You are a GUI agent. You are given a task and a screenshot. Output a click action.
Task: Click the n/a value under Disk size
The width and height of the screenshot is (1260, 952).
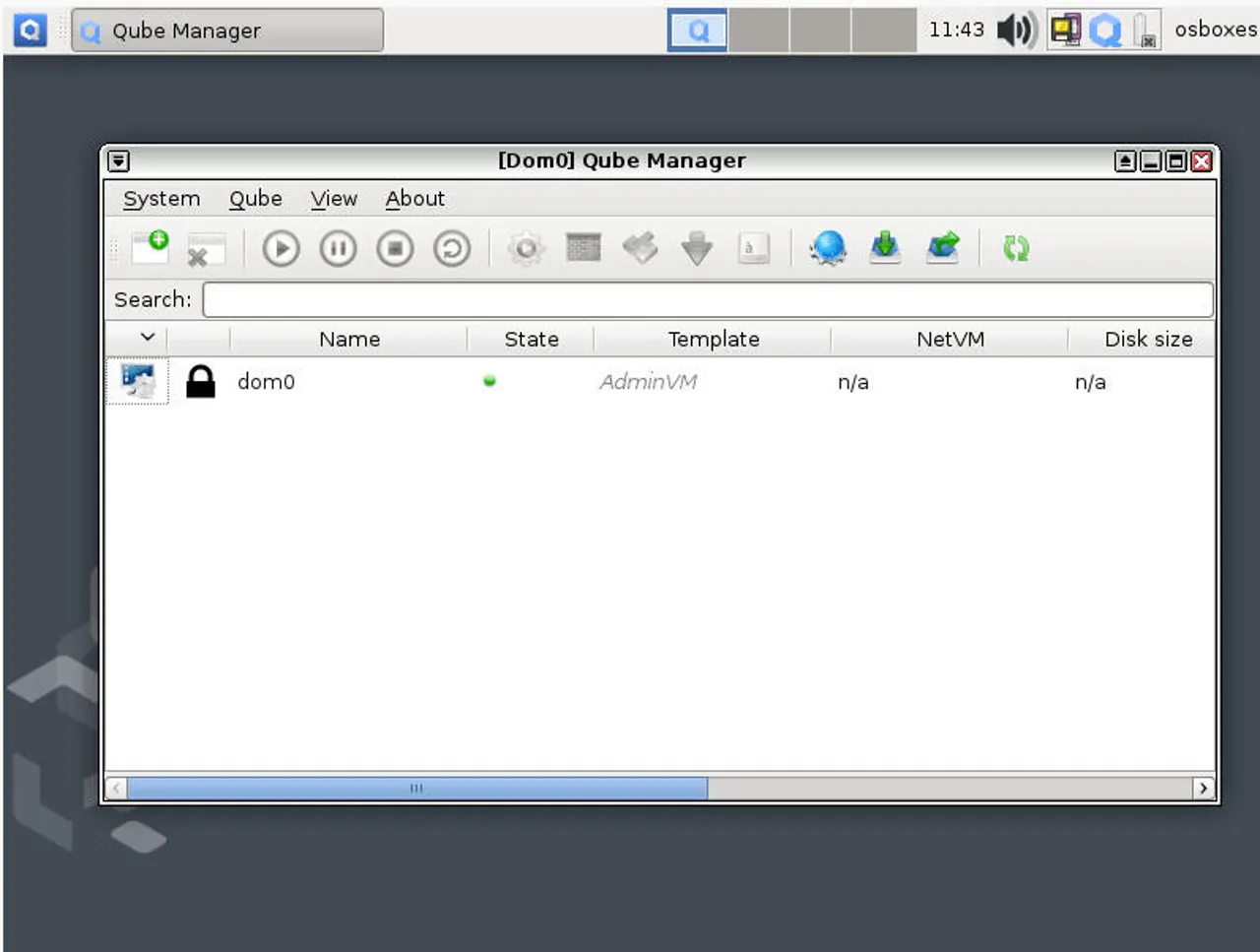[x=1090, y=382]
